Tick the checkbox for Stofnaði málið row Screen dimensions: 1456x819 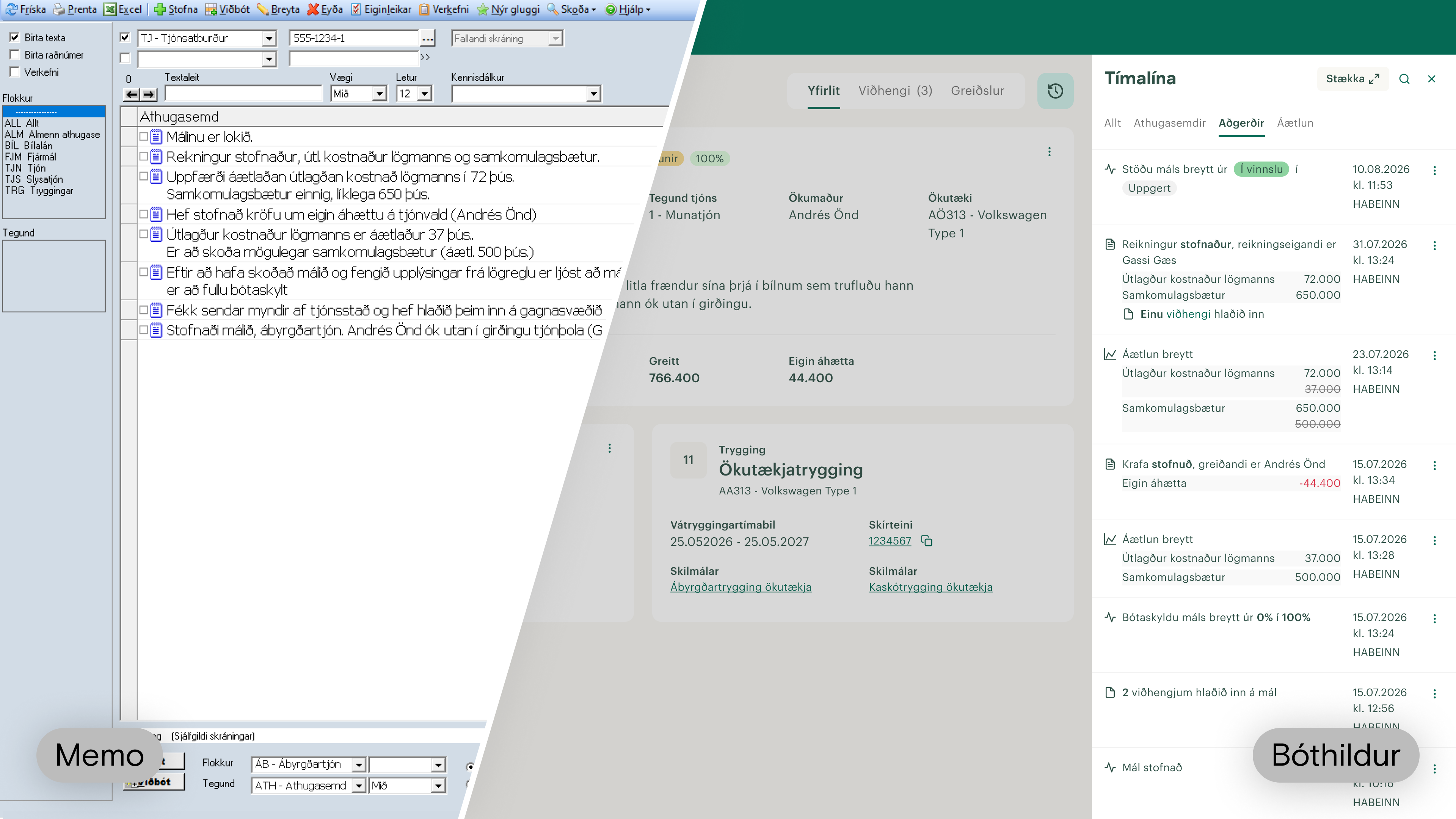(x=144, y=329)
